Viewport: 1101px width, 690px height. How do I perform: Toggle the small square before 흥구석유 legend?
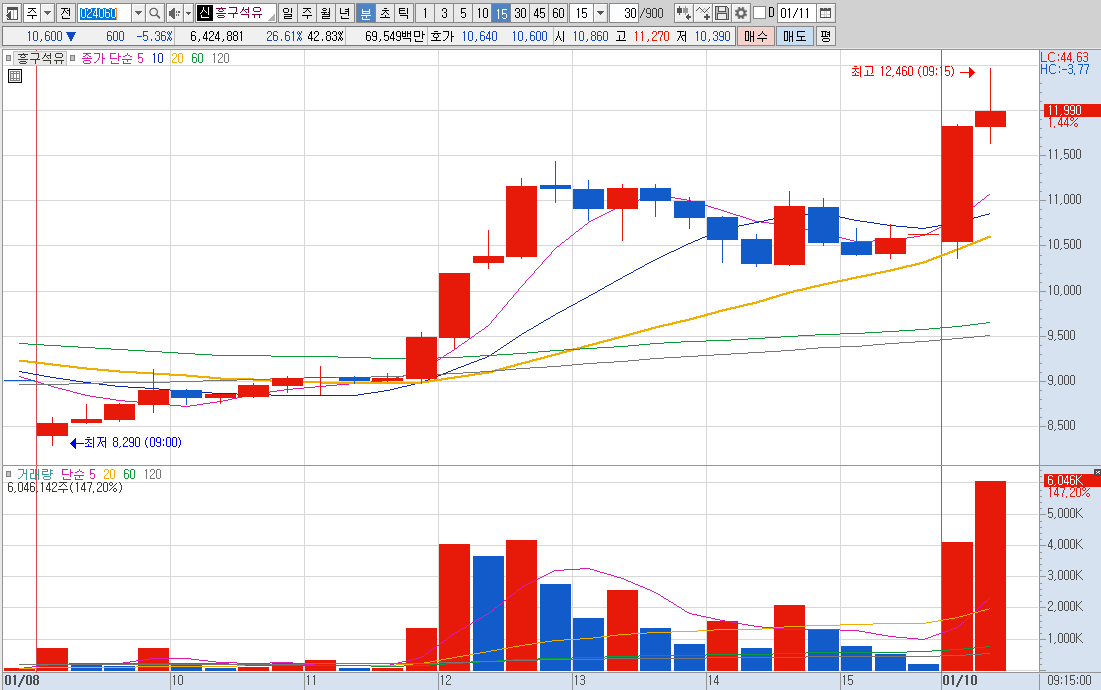8,58
